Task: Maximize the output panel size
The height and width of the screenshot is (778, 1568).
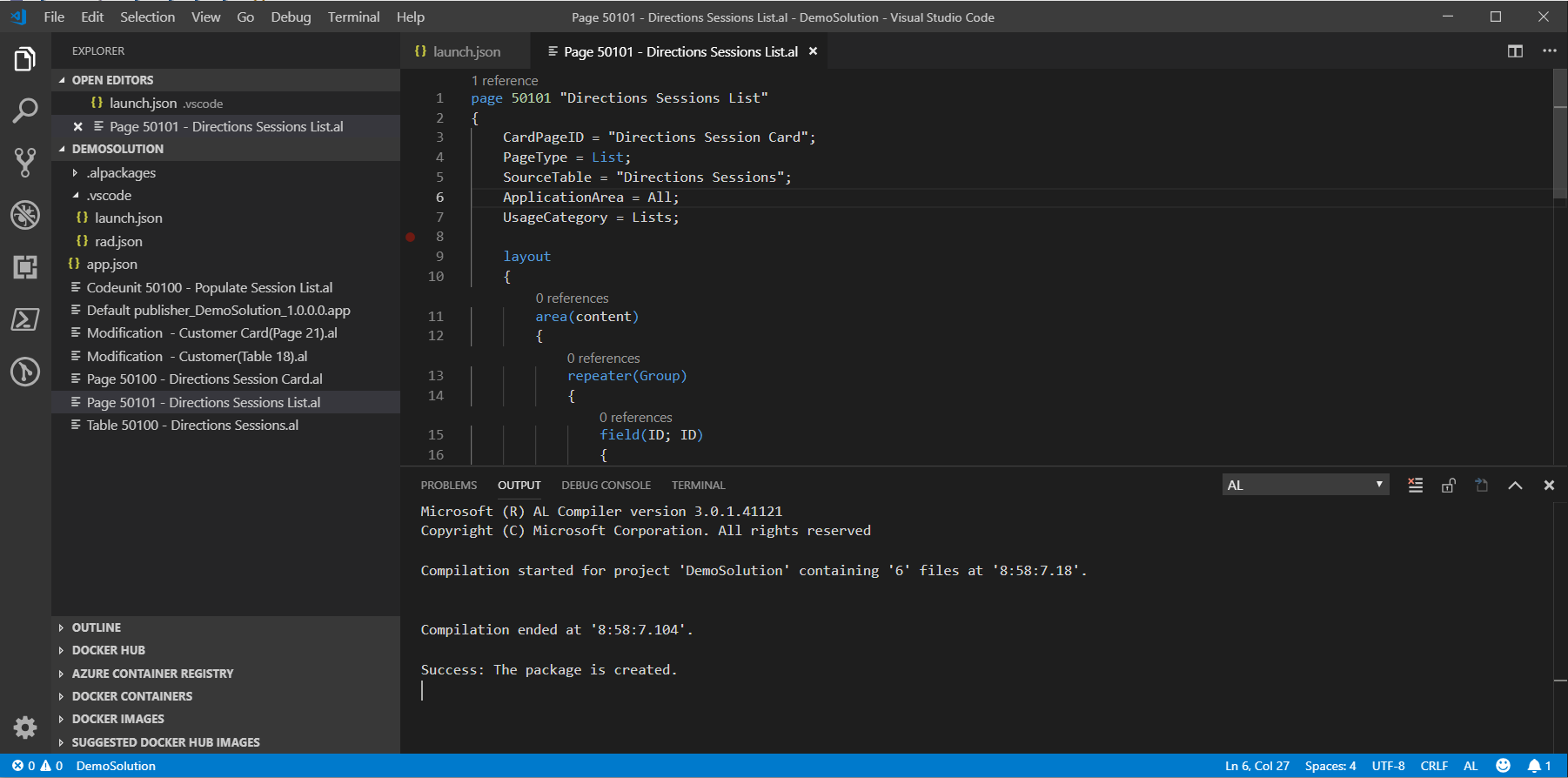Action: (1515, 486)
